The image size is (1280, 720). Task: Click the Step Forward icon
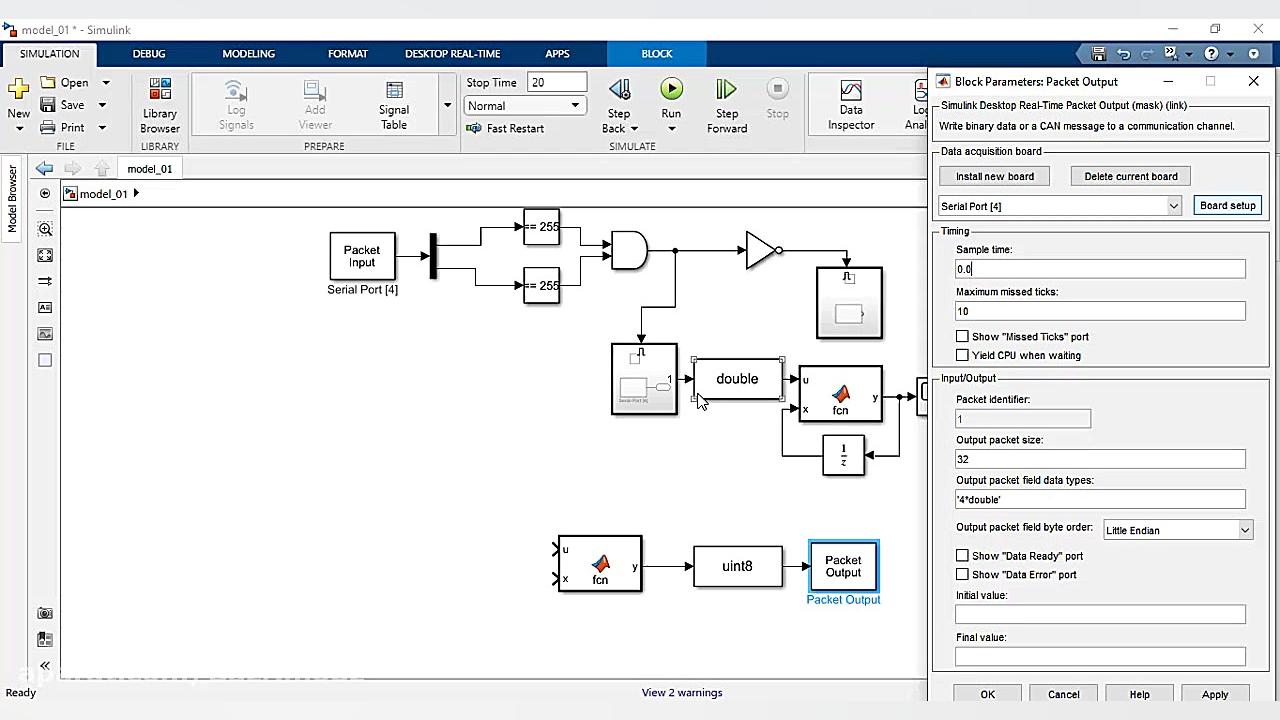click(x=727, y=89)
